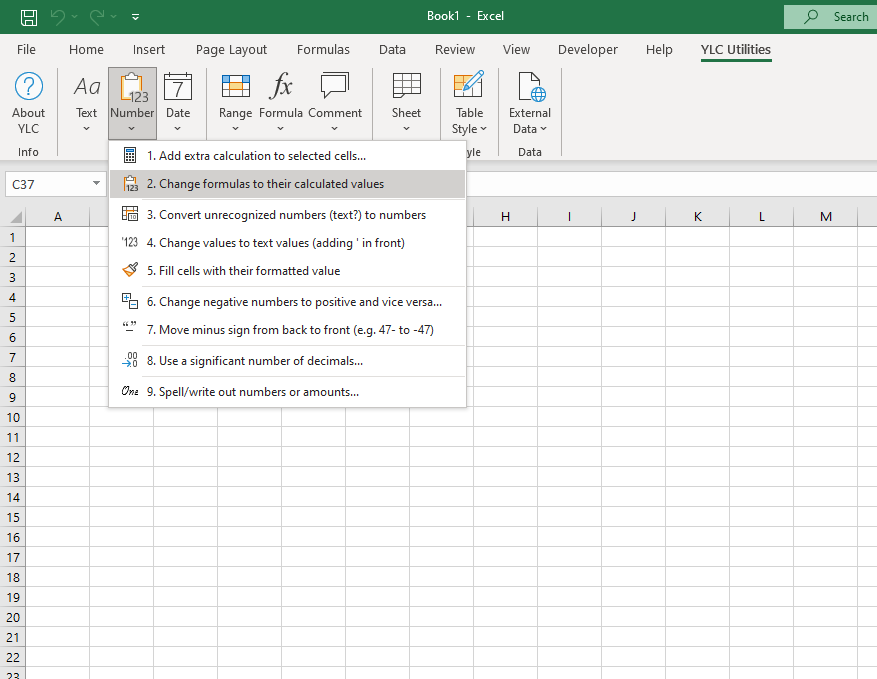This screenshot has width=877, height=679.
Task: Click the External Data icon
Action: (529, 87)
